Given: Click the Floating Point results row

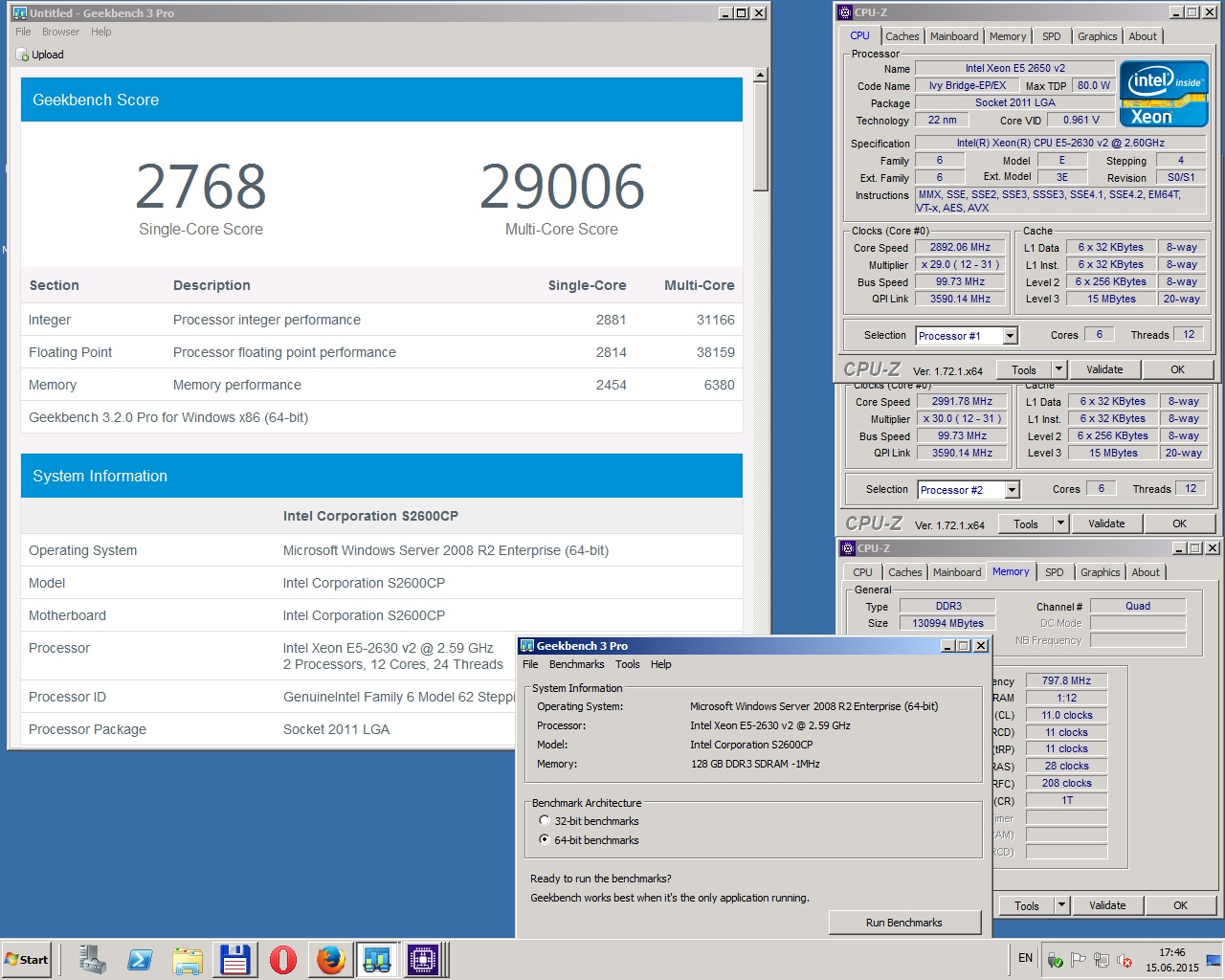Looking at the screenshot, I should tap(382, 352).
